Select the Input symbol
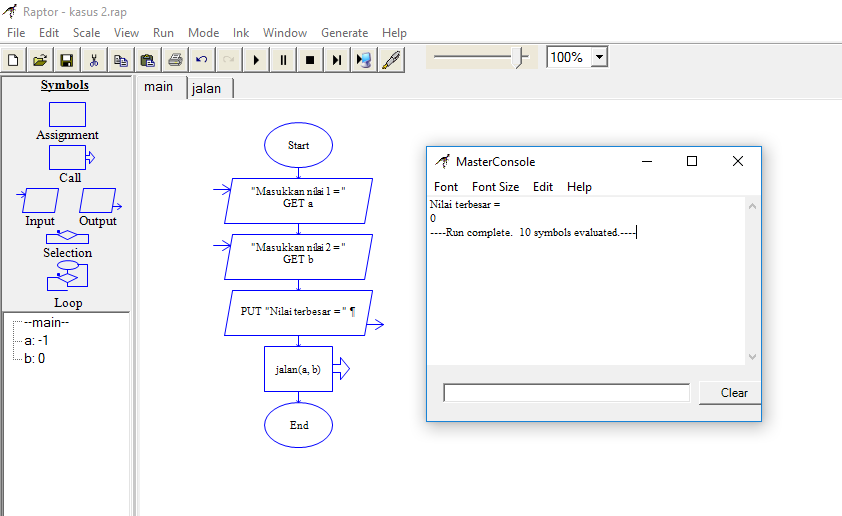Image resolution: width=842 pixels, height=516 pixels. click(x=39, y=200)
